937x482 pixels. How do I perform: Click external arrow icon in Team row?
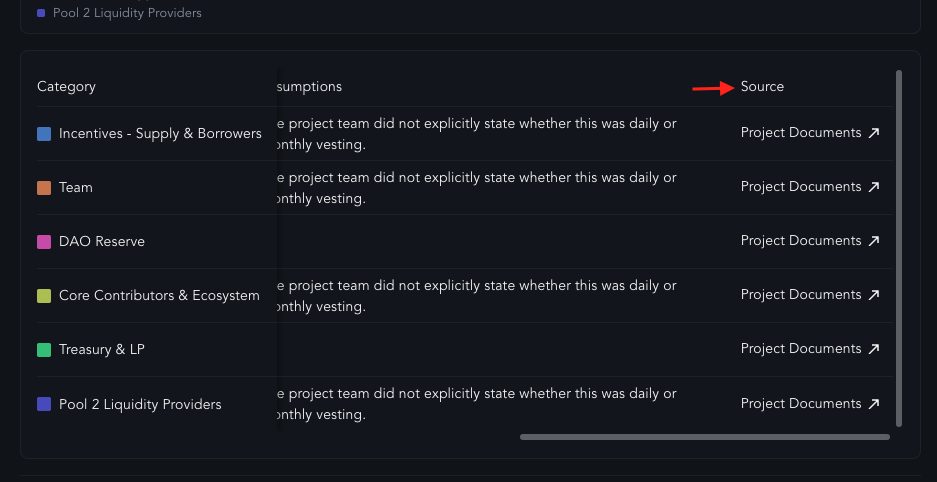874,187
